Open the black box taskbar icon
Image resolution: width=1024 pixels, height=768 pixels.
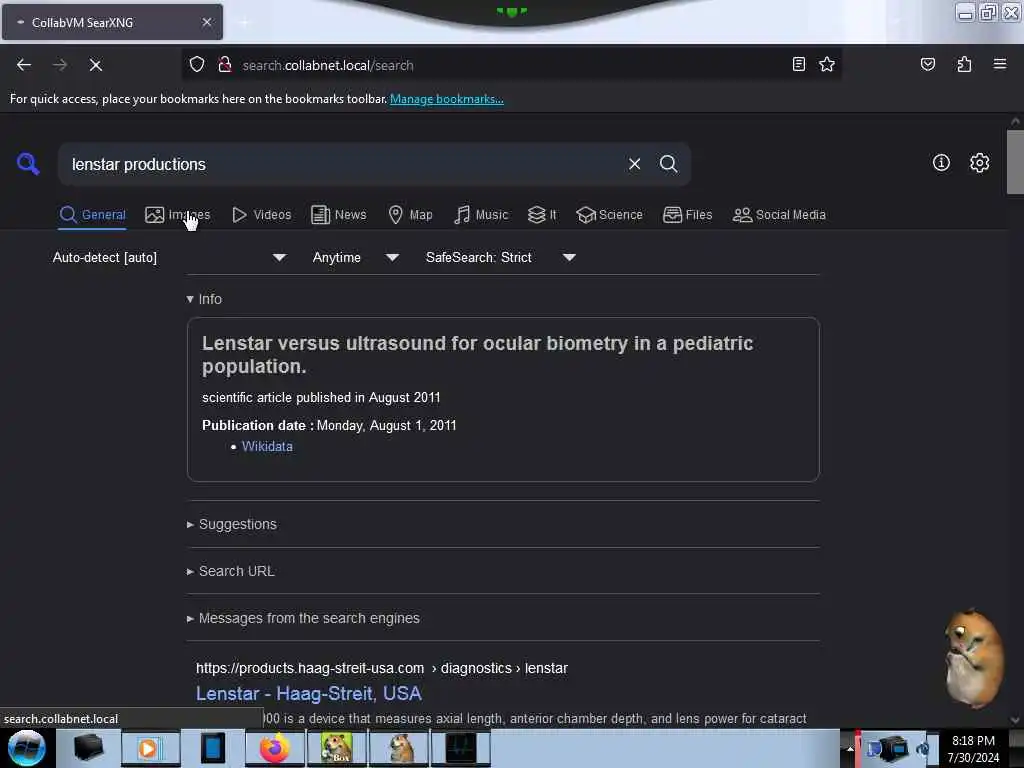tap(88, 748)
